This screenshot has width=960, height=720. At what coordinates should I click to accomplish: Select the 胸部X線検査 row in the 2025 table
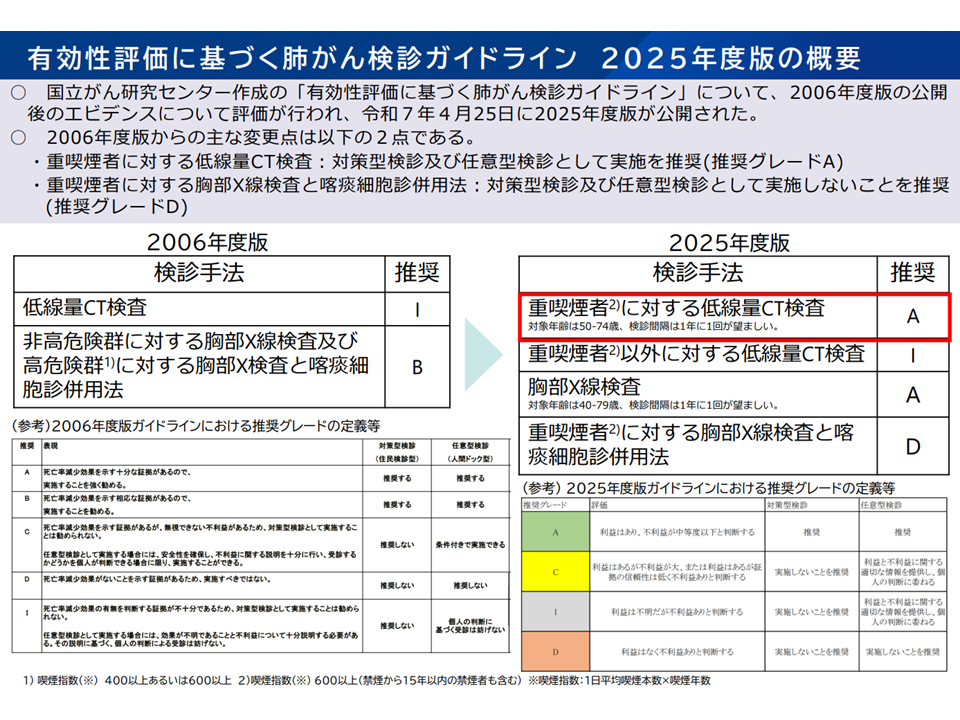click(x=698, y=394)
